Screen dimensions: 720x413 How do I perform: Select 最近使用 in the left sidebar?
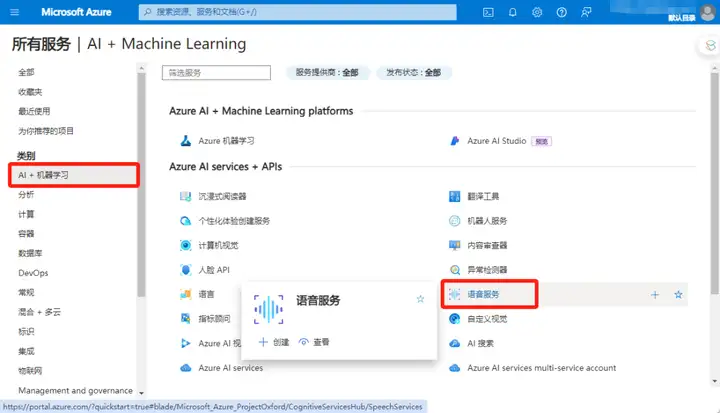tap(34, 111)
